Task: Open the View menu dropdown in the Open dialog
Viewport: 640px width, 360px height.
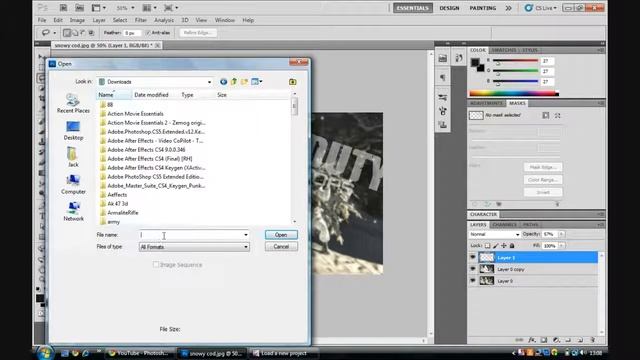Action: click(x=257, y=82)
